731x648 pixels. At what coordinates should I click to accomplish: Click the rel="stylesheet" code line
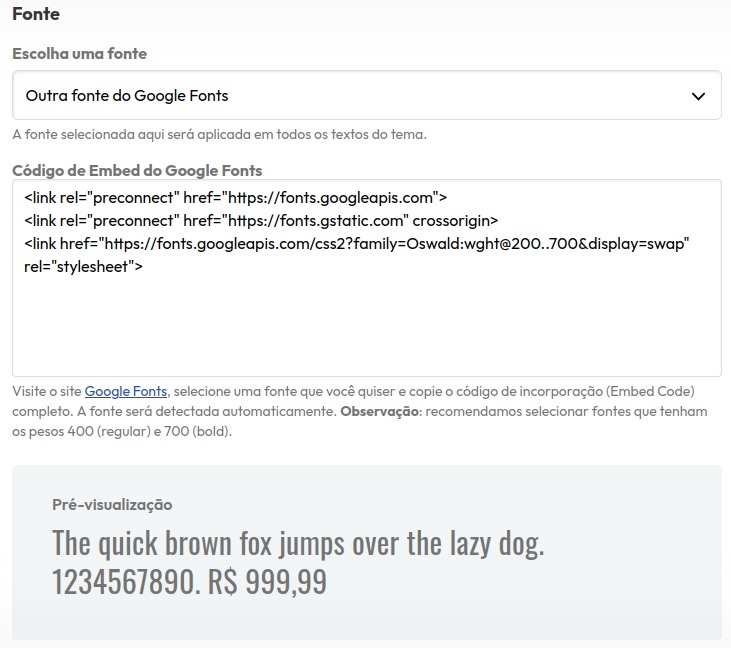[x=83, y=267]
